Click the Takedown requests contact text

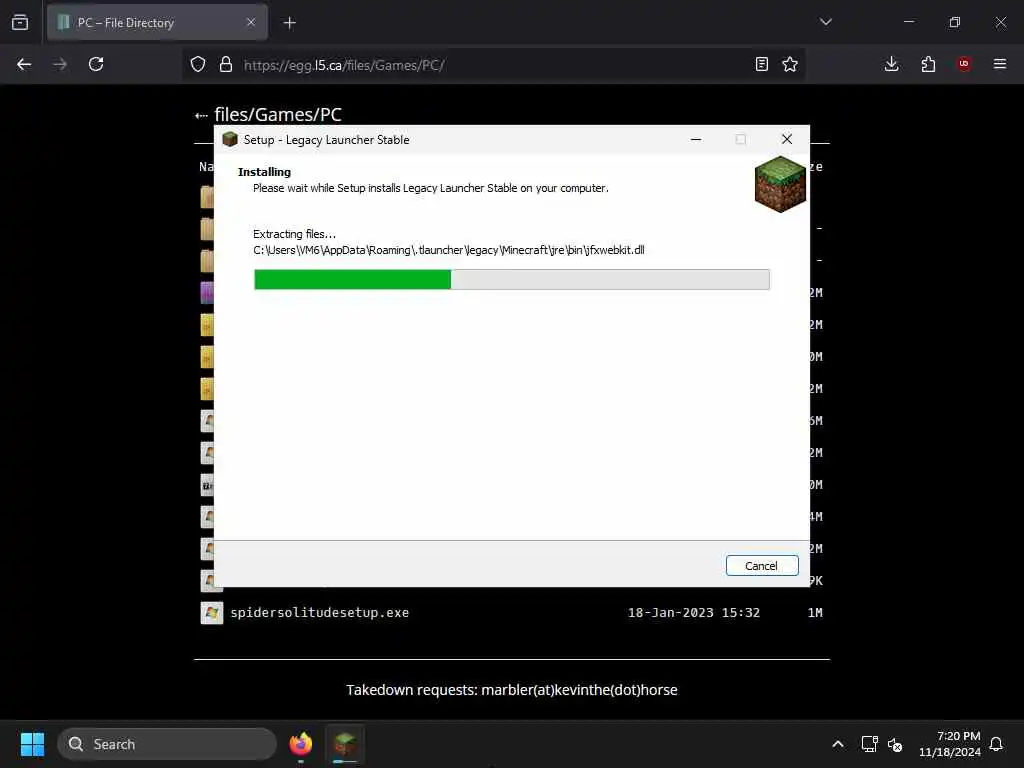[x=511, y=690]
